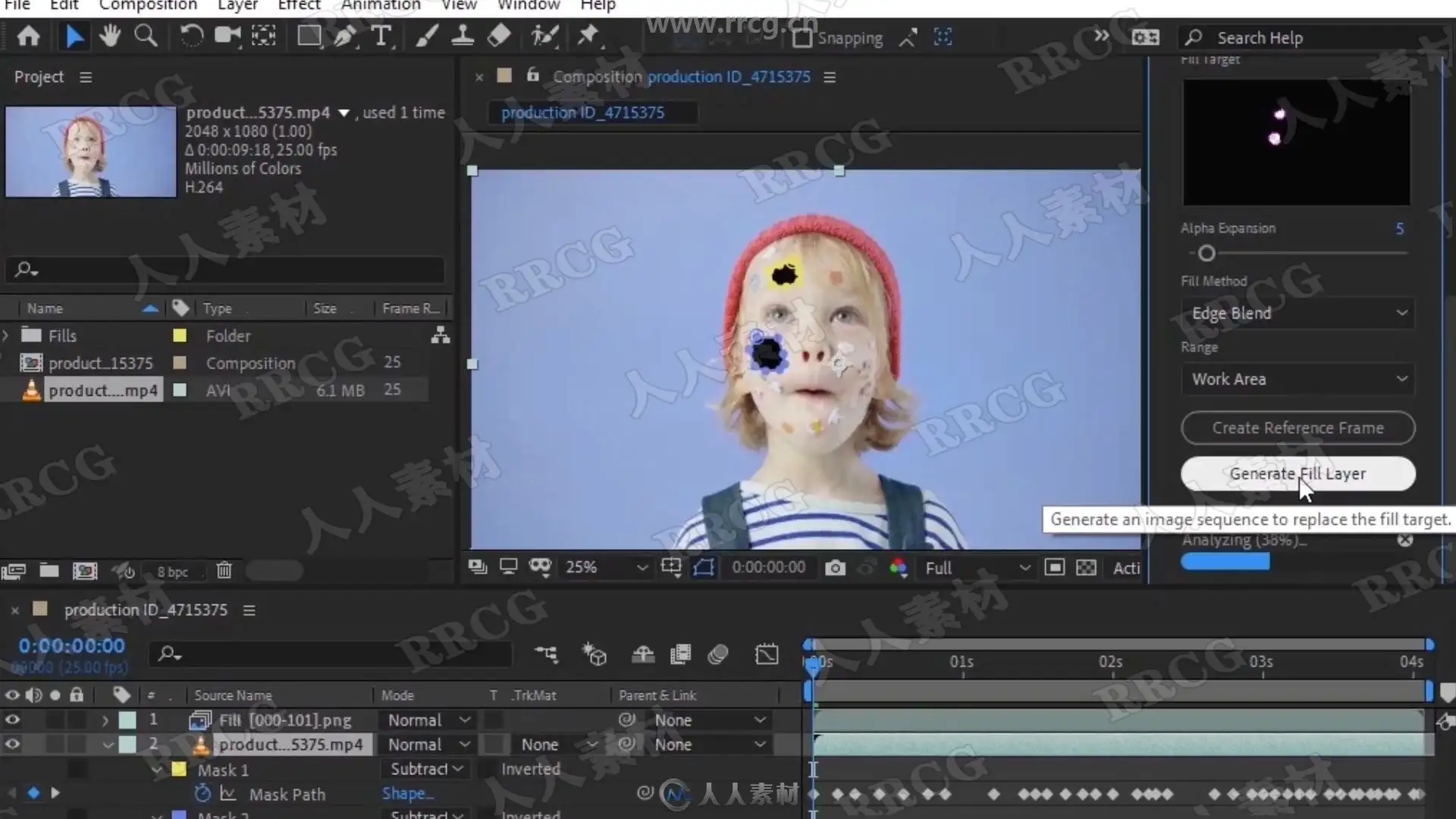Select the Hand tool
The image size is (1456, 819).
point(110,36)
